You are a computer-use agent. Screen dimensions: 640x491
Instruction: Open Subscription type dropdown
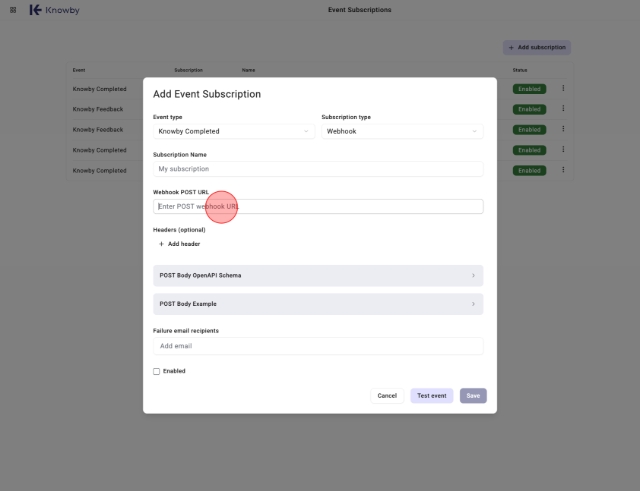pos(402,131)
